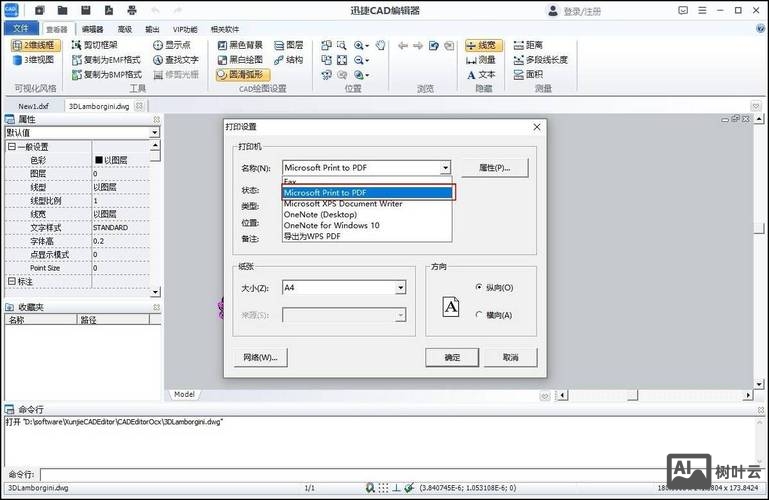Click the 属性(P)... button

point(494,168)
